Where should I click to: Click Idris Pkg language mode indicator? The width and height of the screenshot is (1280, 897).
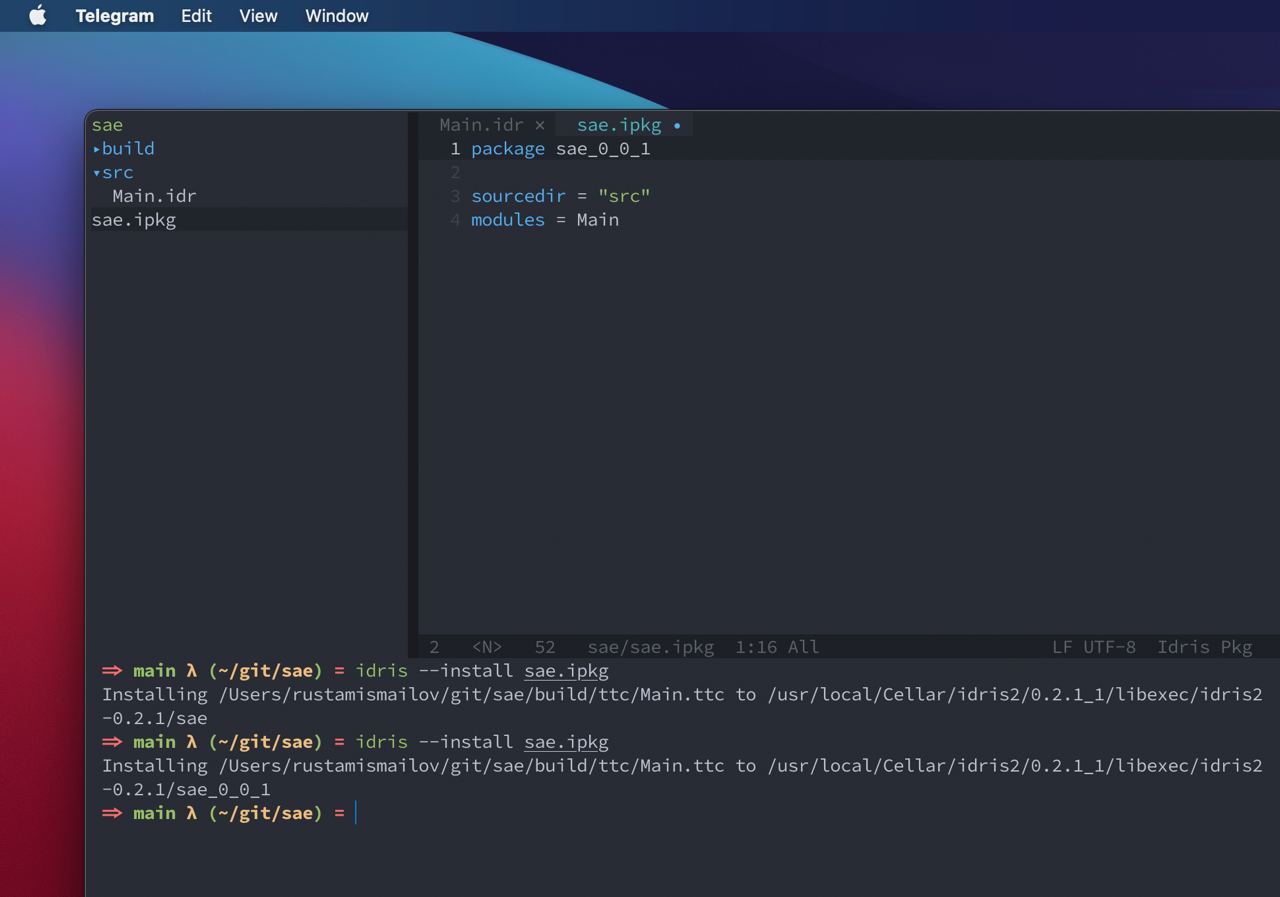[x=1205, y=647]
